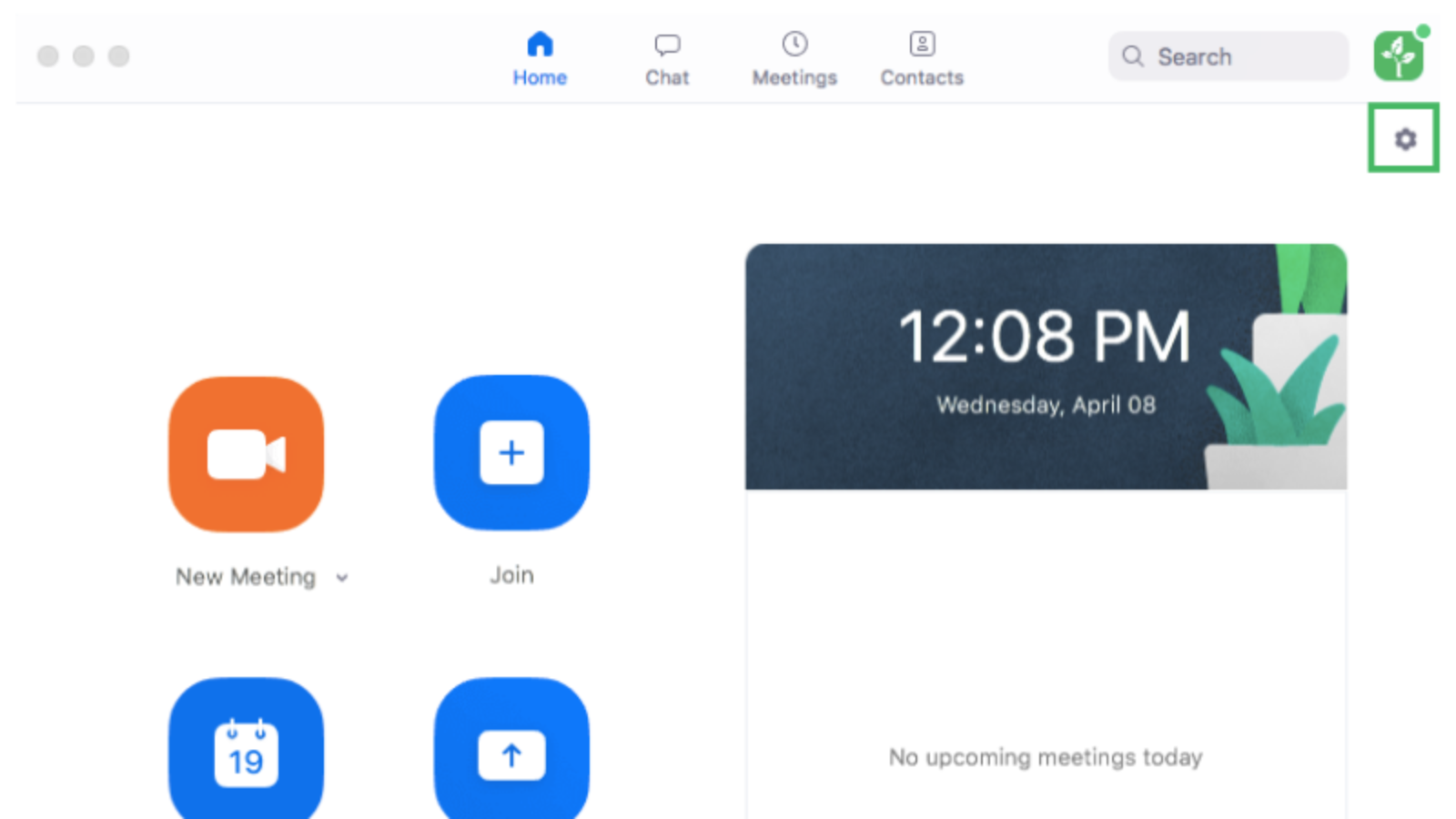Image resolution: width=1456 pixels, height=819 pixels.
Task: Click the "No upcoming meetings today" text
Action: click(x=1046, y=757)
